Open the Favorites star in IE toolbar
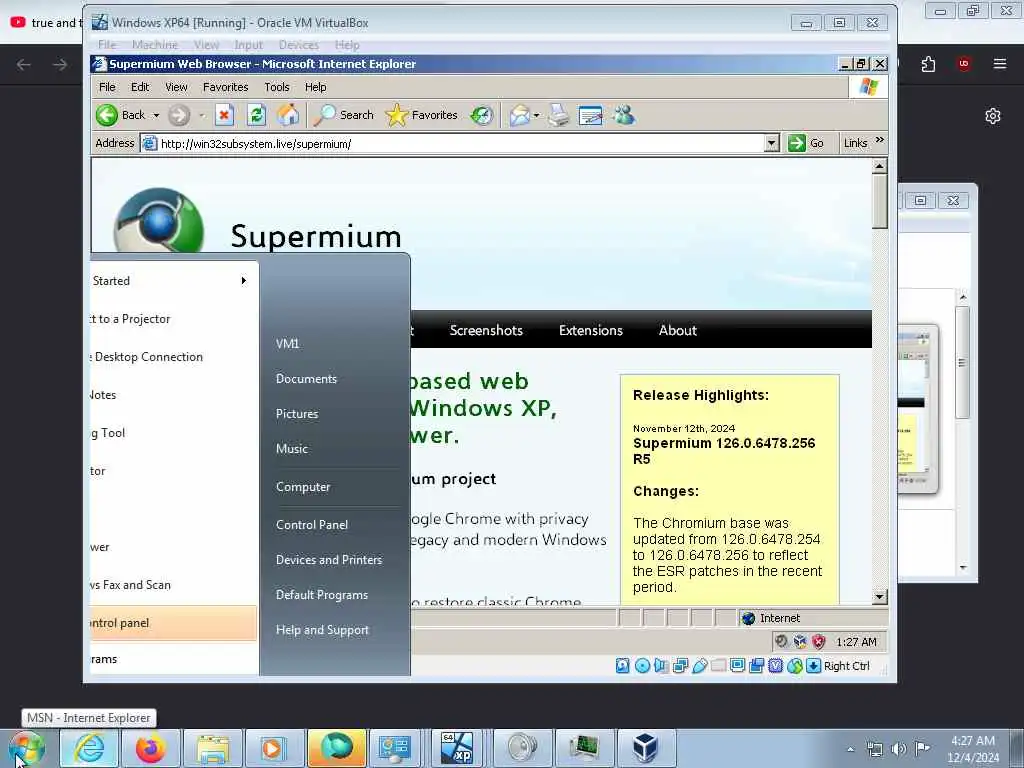 click(x=421, y=116)
